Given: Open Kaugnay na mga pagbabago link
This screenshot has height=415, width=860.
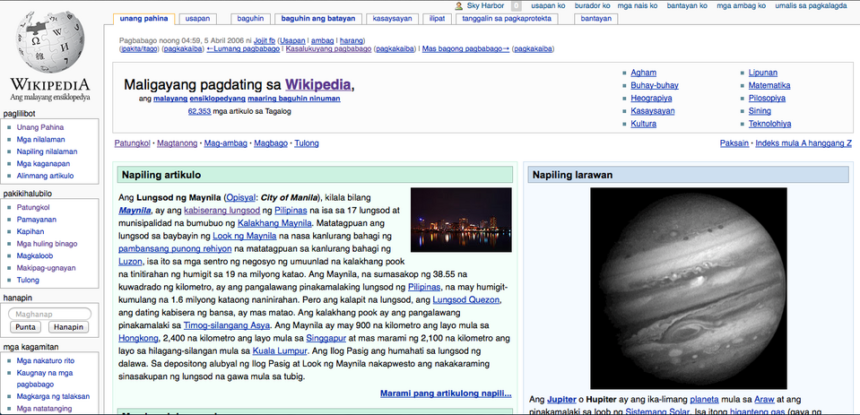Looking at the screenshot, I should coord(44,378).
